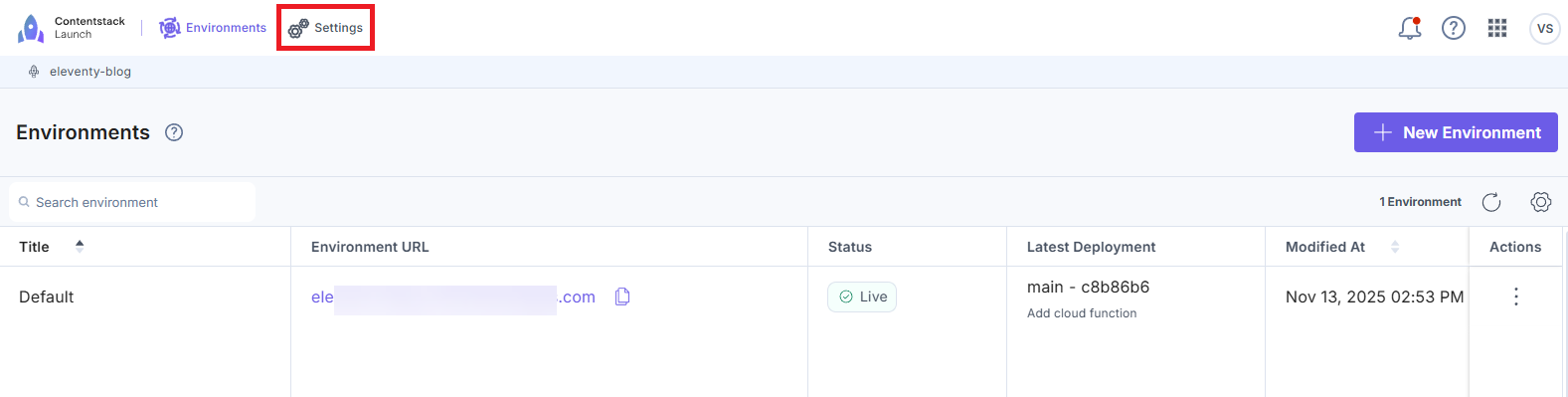This screenshot has width=1568, height=397.
Task: Click the Status column header
Action: (850, 247)
